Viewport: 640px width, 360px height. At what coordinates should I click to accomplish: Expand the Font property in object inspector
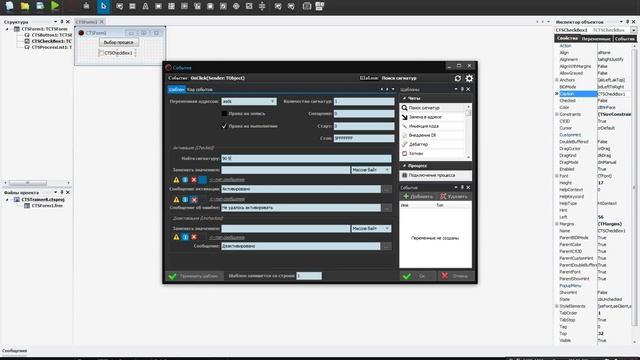(557, 176)
